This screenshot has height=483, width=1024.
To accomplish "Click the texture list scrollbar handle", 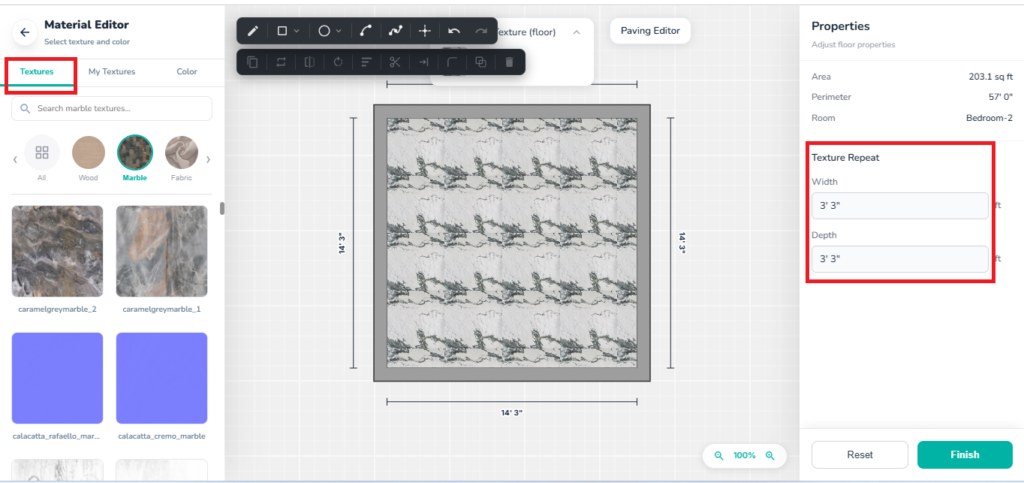I will (222, 208).
